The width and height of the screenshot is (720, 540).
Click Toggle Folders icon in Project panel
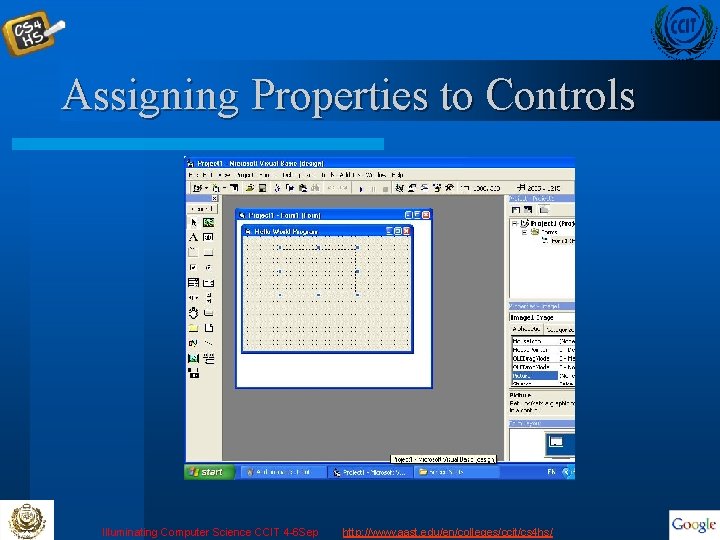point(544,210)
